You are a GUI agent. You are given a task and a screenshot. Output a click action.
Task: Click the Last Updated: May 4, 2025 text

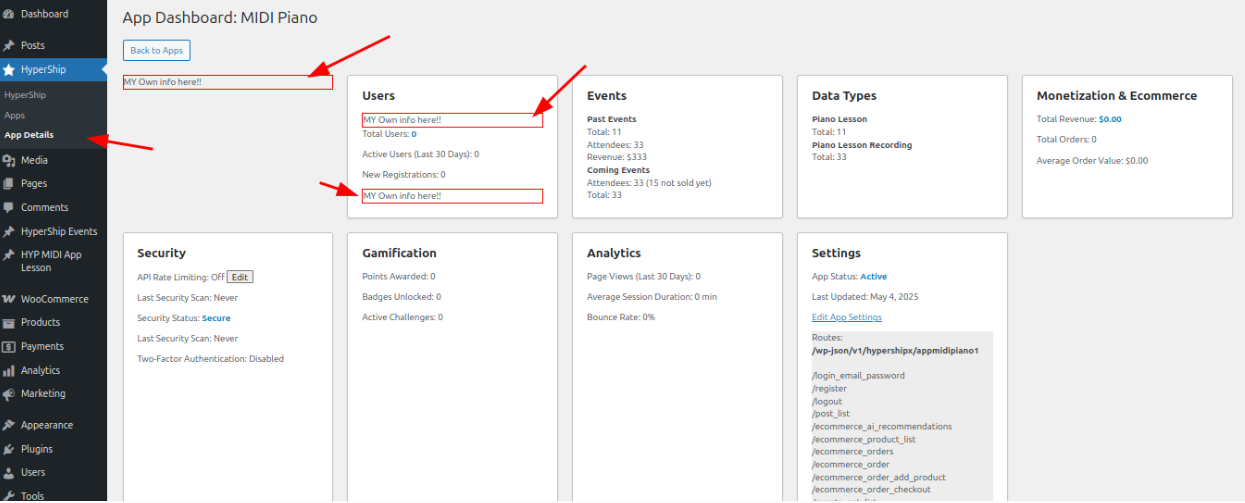[x=866, y=297]
